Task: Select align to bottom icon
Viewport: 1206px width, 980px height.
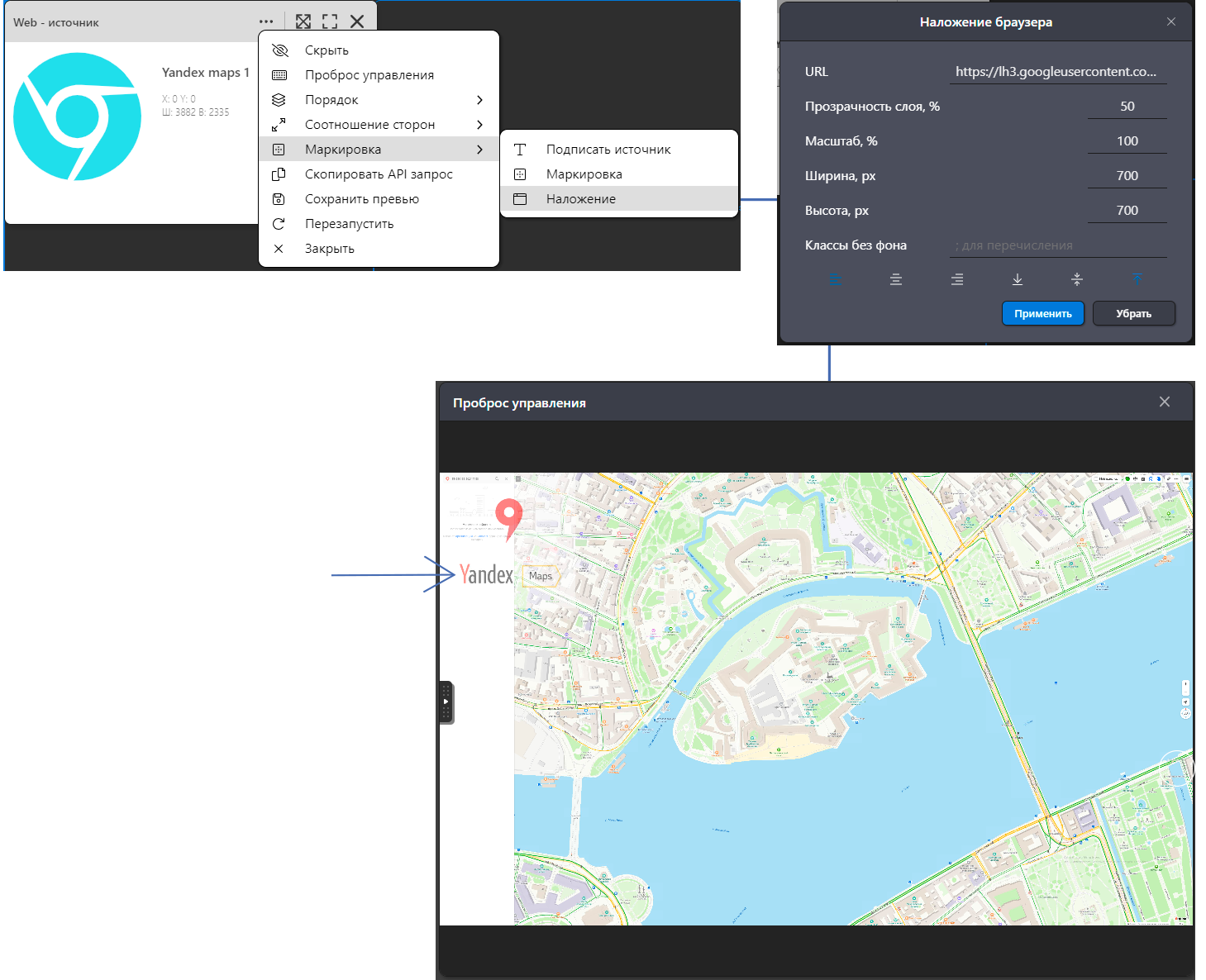Action: click(x=1018, y=279)
